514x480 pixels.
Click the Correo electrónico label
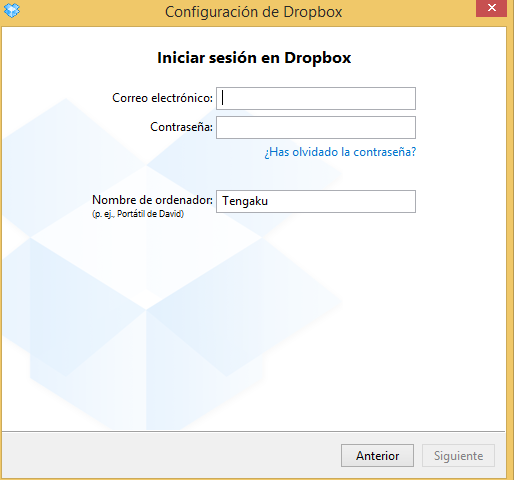click(162, 98)
